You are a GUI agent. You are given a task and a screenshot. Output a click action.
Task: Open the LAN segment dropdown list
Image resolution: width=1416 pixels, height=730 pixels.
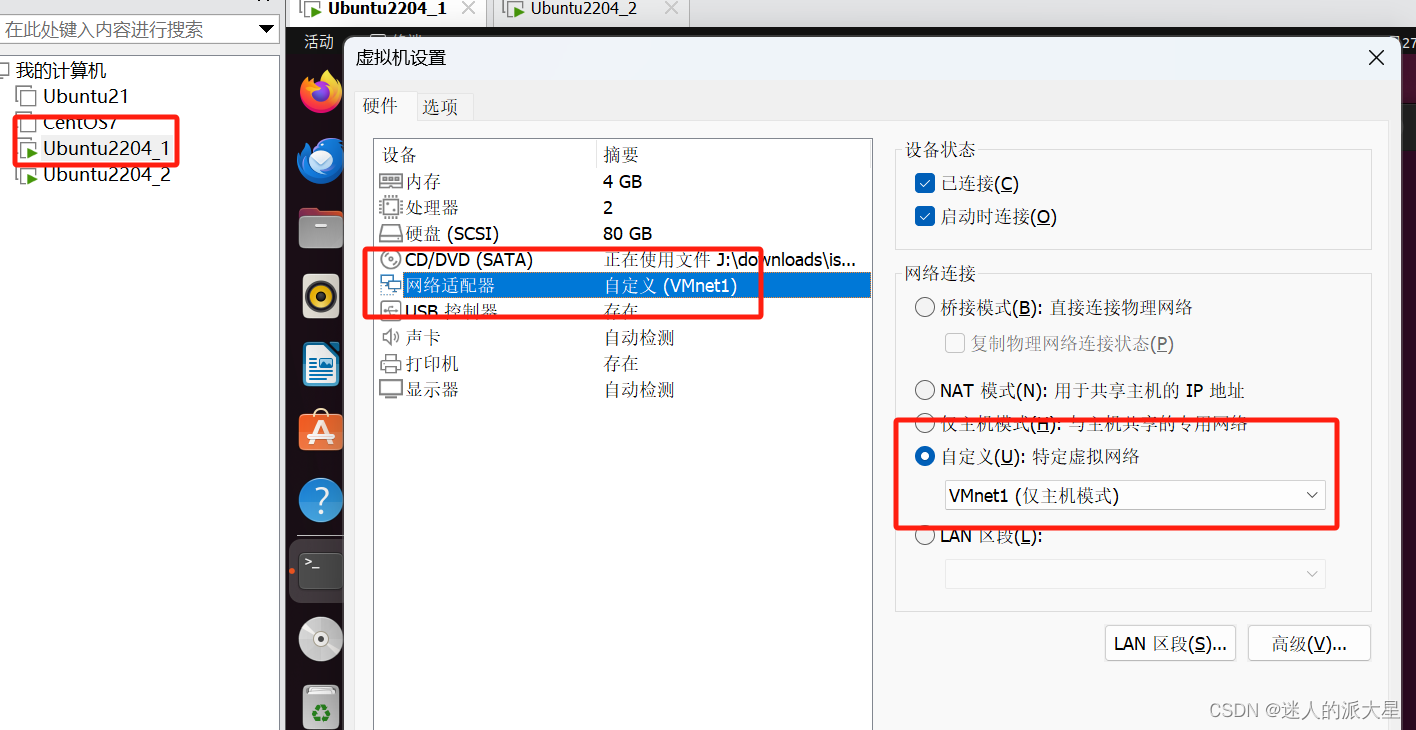pyautogui.click(x=1135, y=574)
